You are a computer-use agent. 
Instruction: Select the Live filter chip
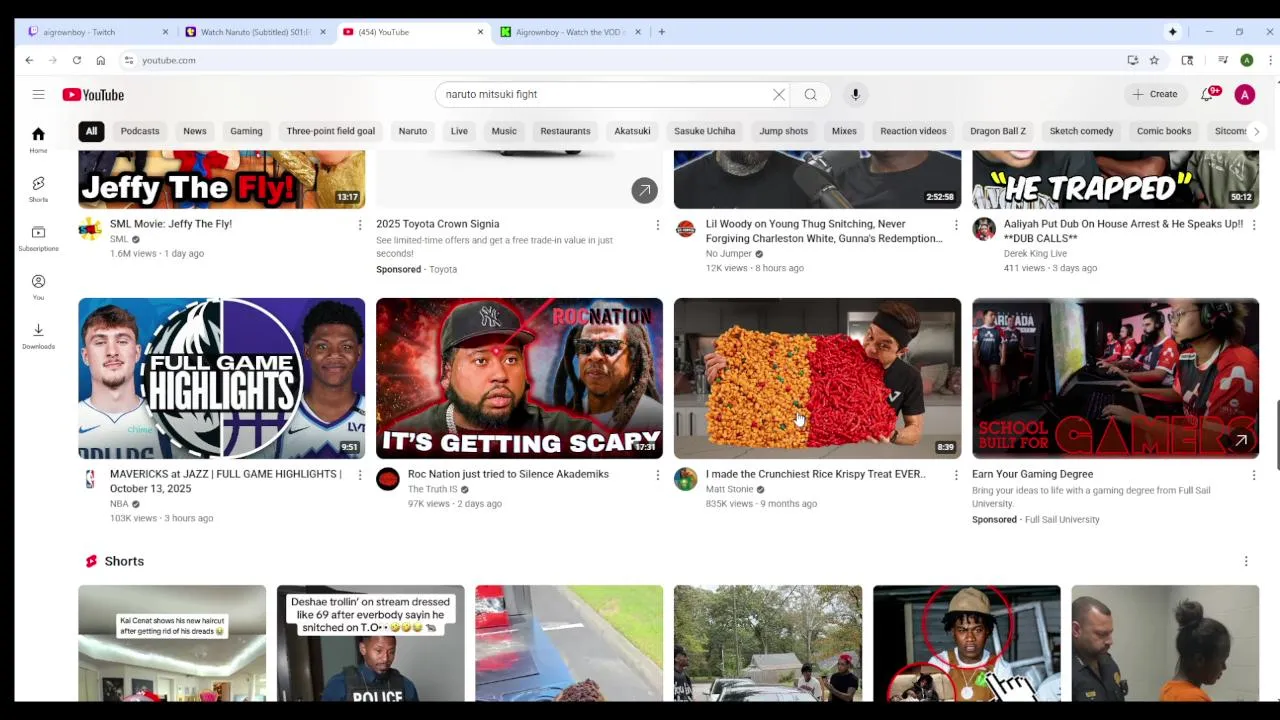coord(459,131)
